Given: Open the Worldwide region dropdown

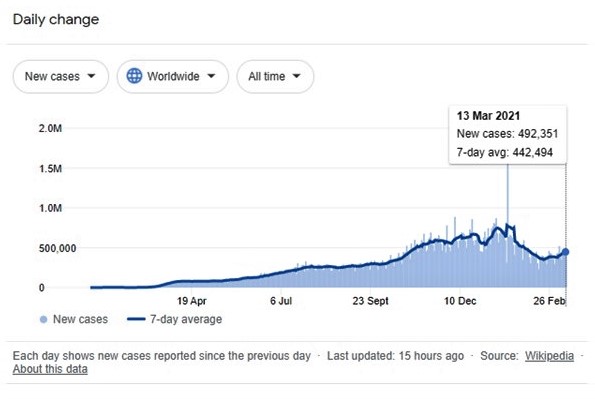Looking at the screenshot, I should 173,76.
